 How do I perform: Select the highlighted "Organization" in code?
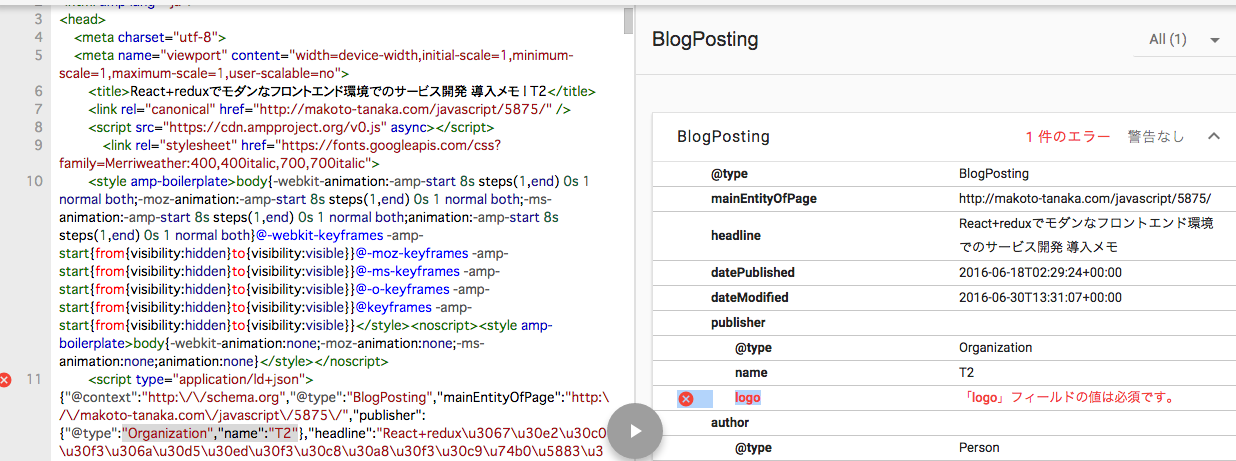click(x=165, y=434)
